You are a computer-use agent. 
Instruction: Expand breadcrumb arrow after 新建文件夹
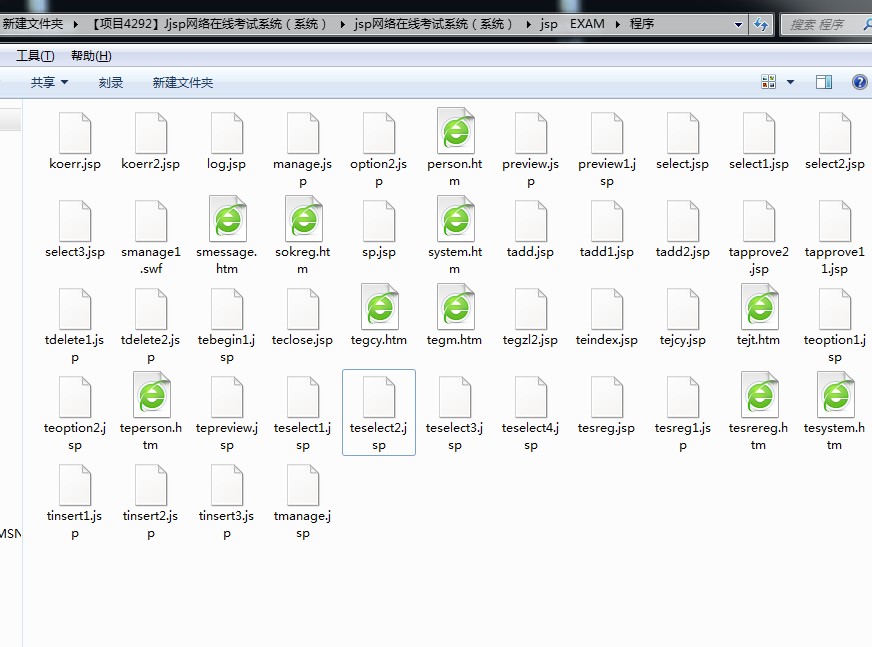[x=76, y=24]
